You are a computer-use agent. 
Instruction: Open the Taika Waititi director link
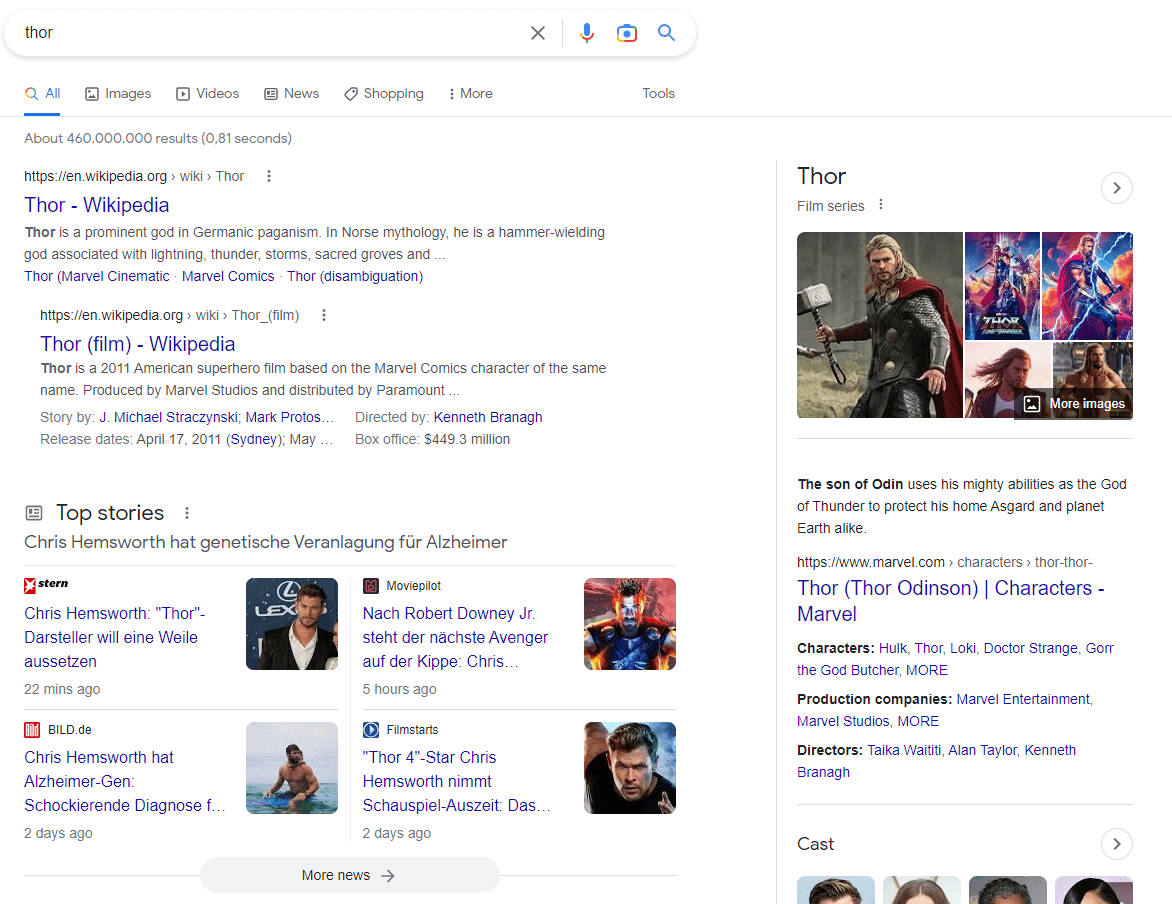[904, 751]
